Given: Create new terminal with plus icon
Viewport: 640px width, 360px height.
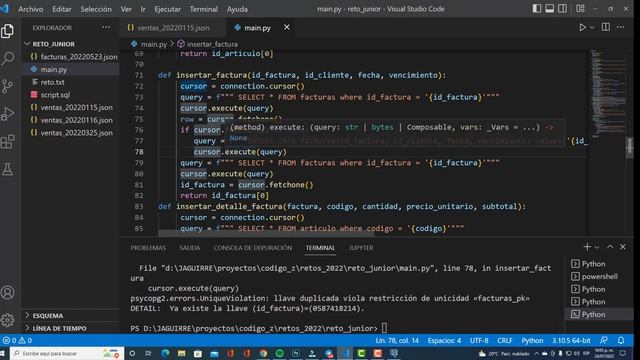Looking at the screenshot, I should coord(587,247).
